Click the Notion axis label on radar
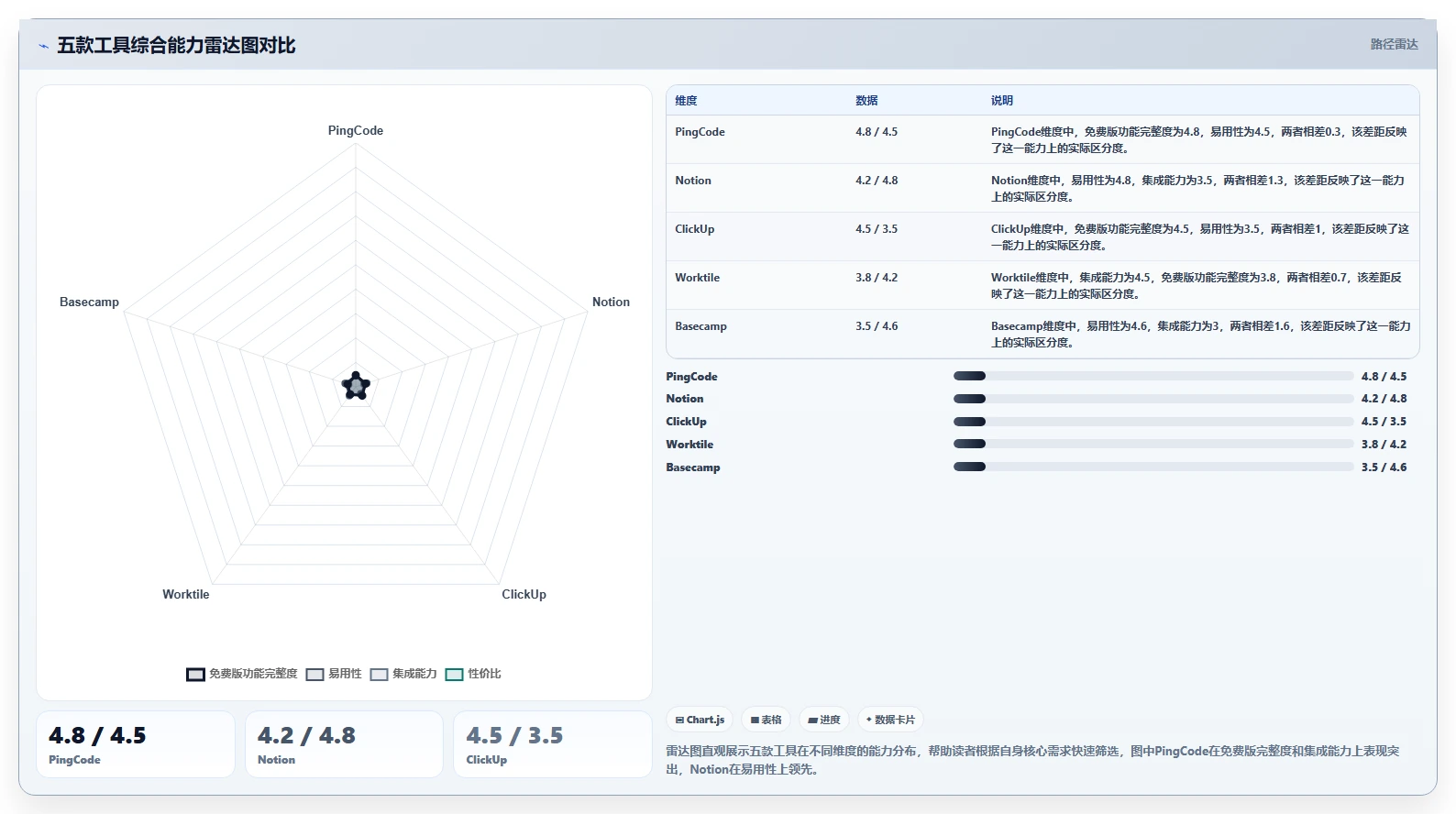Screen dimensions: 1456x814 [611, 302]
